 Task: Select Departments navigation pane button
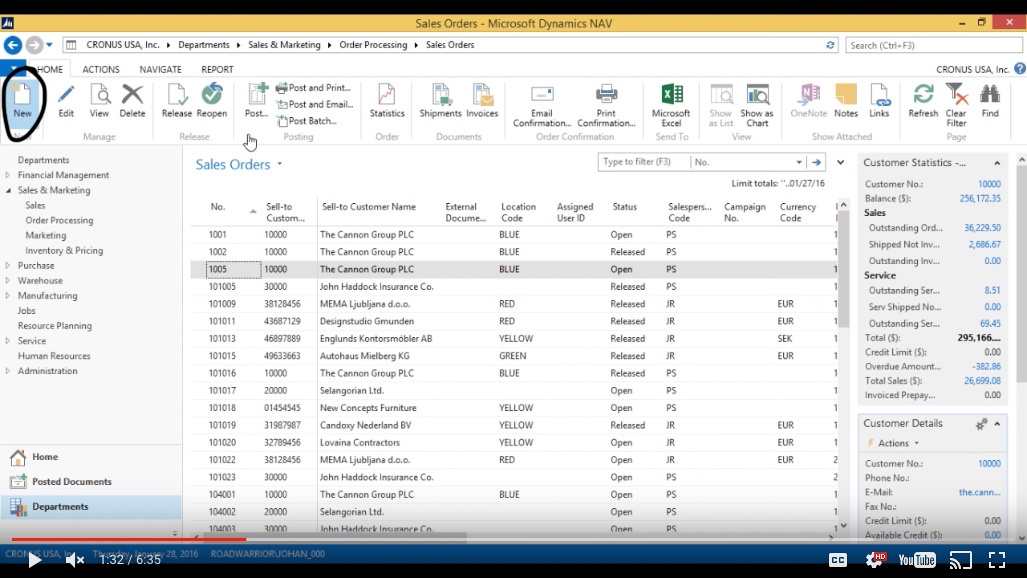tap(91, 507)
